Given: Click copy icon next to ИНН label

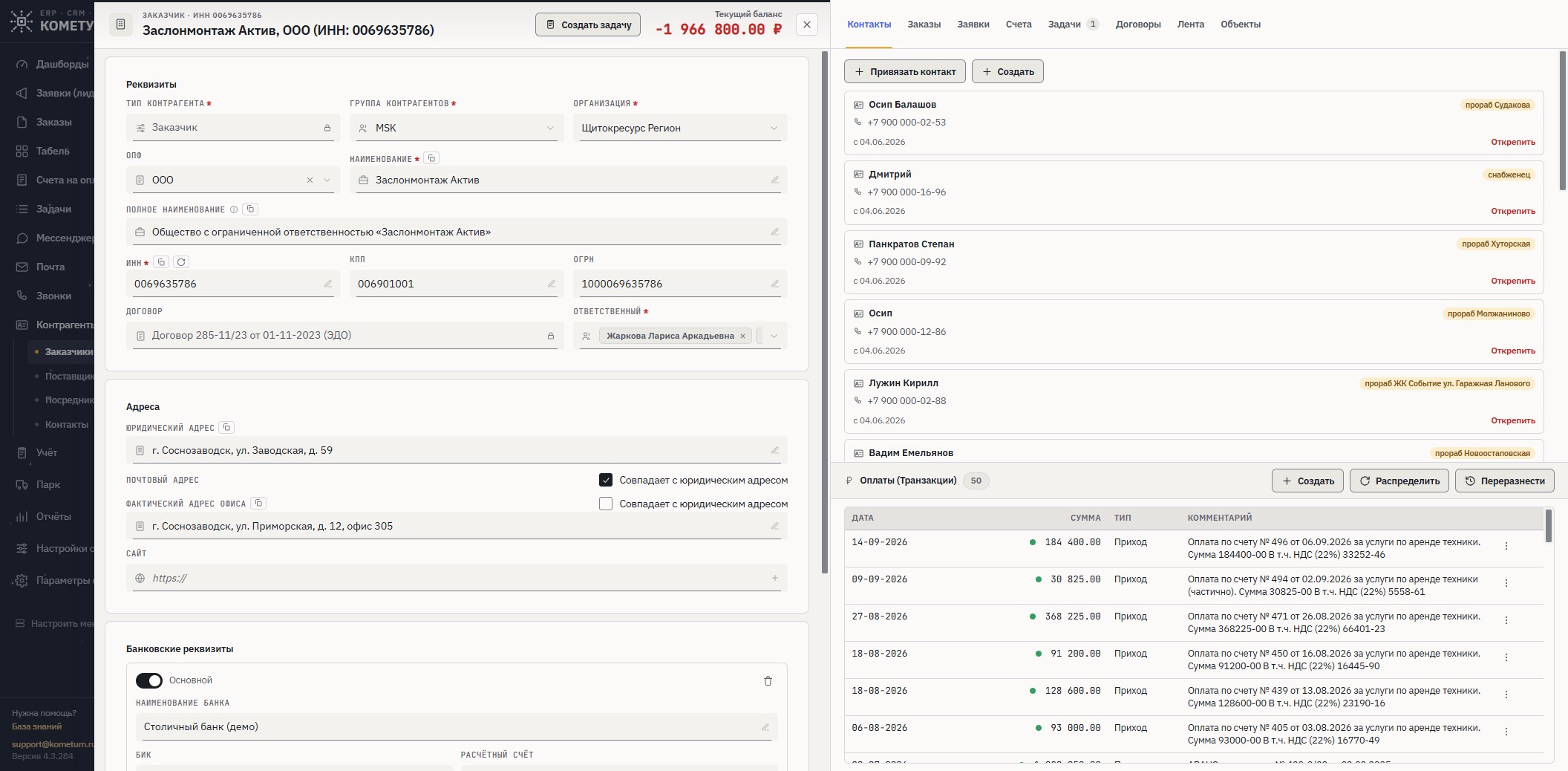Looking at the screenshot, I should tap(161, 262).
